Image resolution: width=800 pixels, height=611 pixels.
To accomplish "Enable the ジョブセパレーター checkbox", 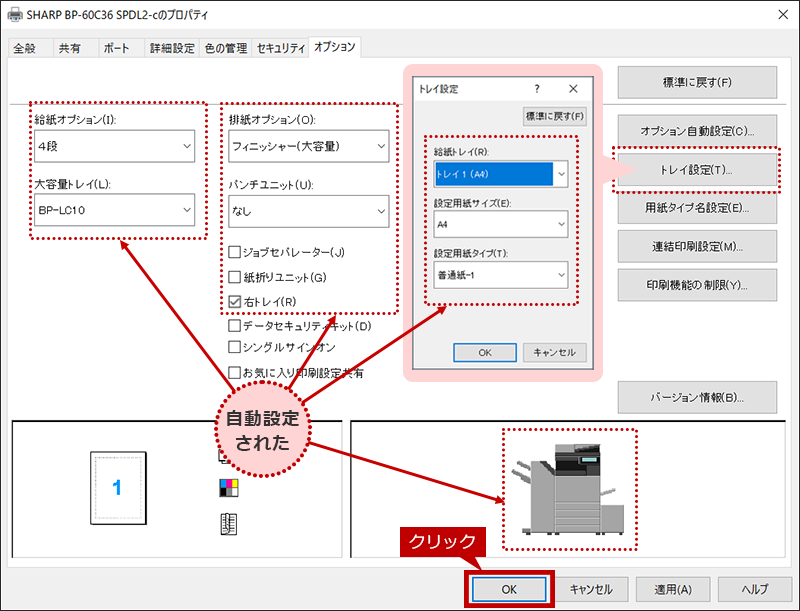I will click(235, 252).
